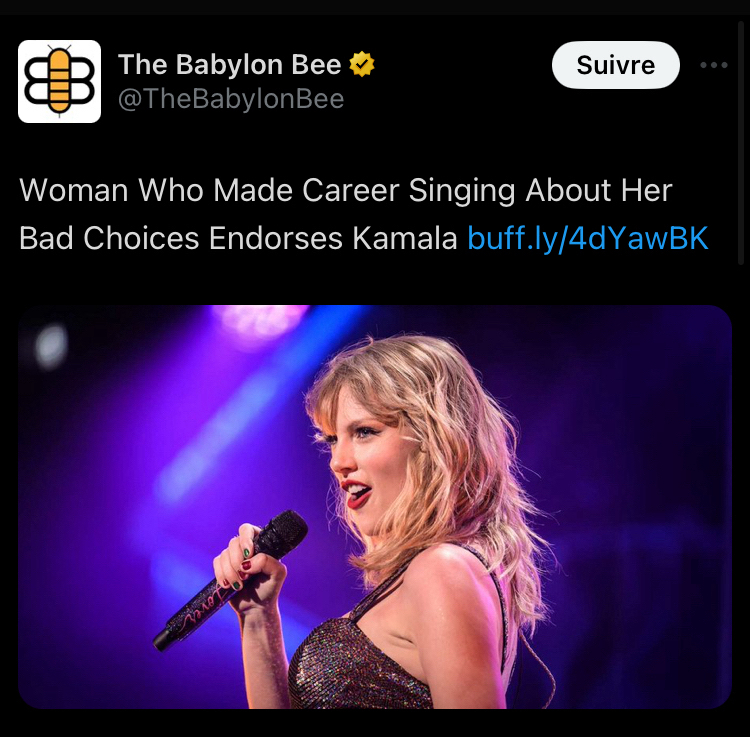Click the bee logo in avatar
The width and height of the screenshot is (750, 737).
tap(59, 81)
